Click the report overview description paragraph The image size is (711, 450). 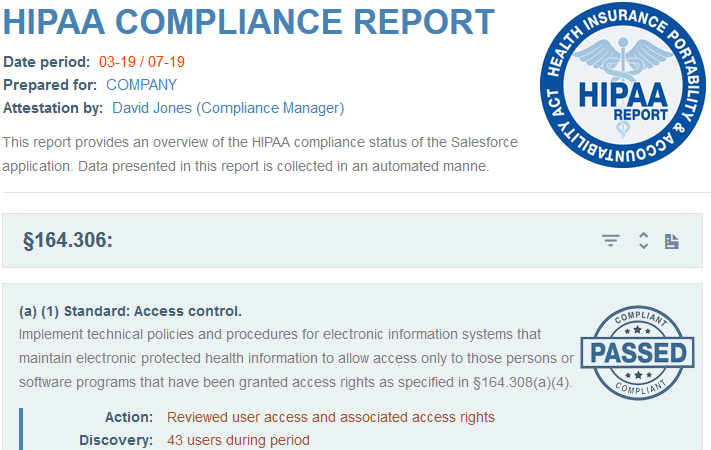coord(260,154)
